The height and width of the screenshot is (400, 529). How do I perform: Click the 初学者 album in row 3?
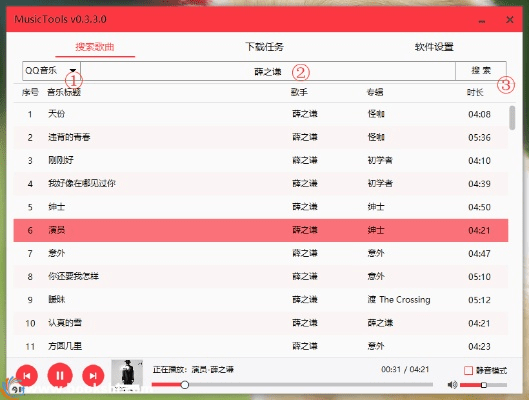click(380, 160)
